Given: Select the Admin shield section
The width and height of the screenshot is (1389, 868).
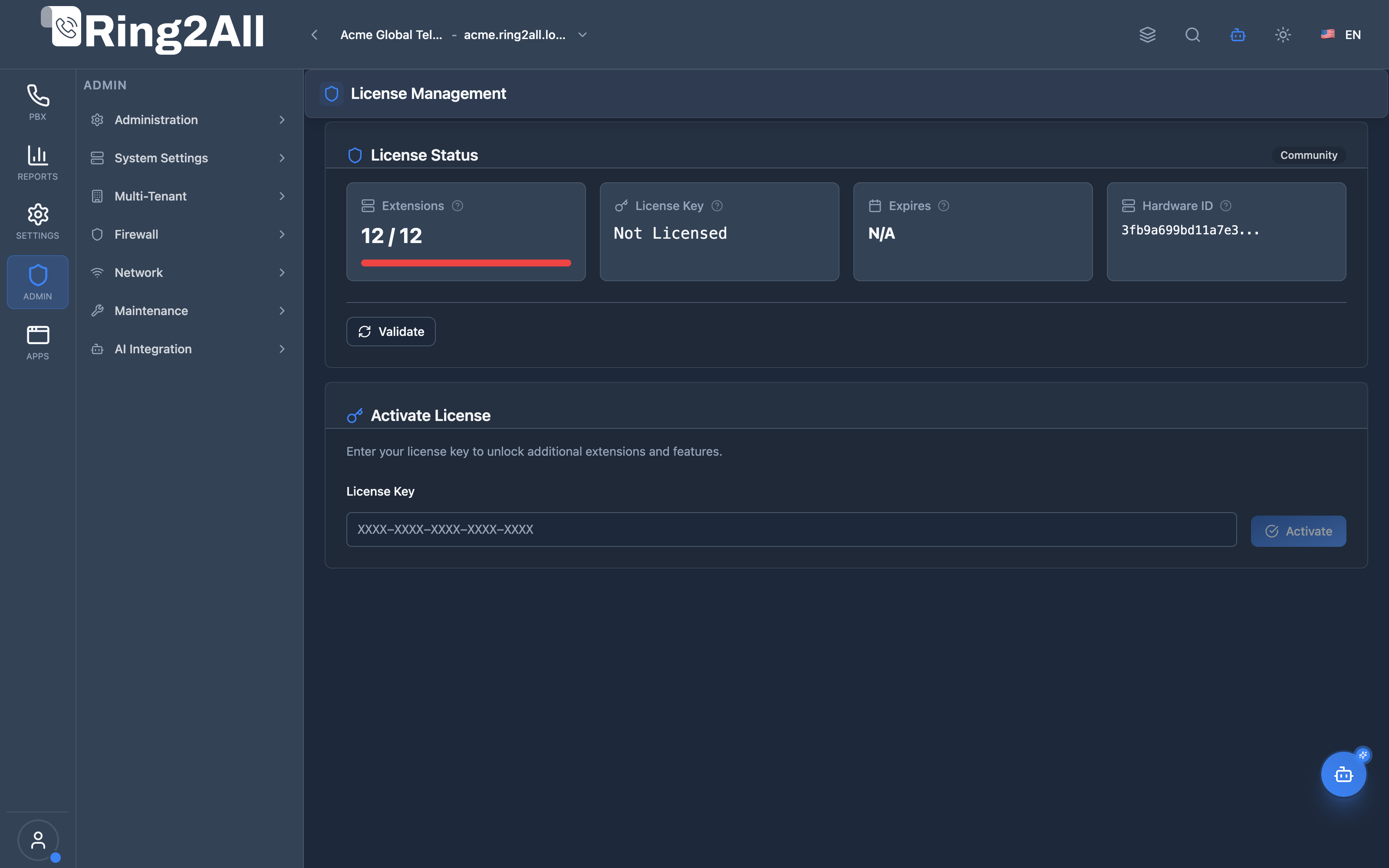Looking at the screenshot, I should (x=38, y=282).
